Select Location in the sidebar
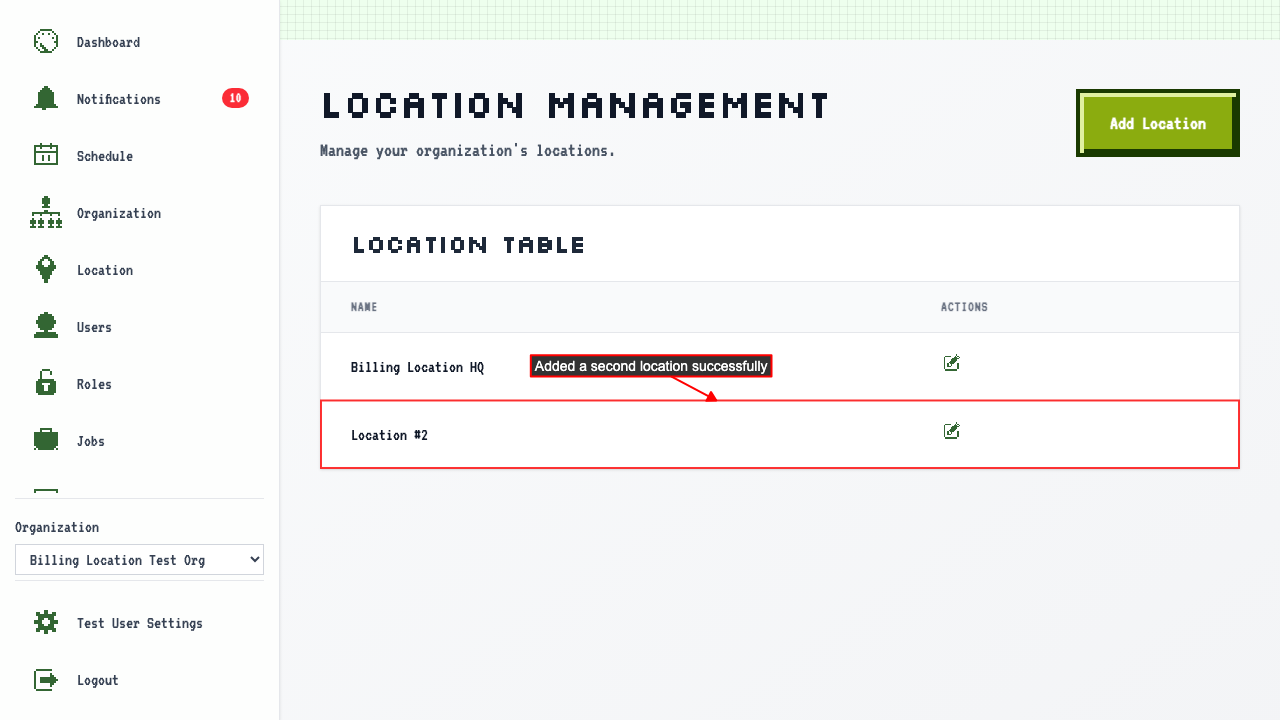This screenshot has width=1280, height=720. tap(105, 270)
